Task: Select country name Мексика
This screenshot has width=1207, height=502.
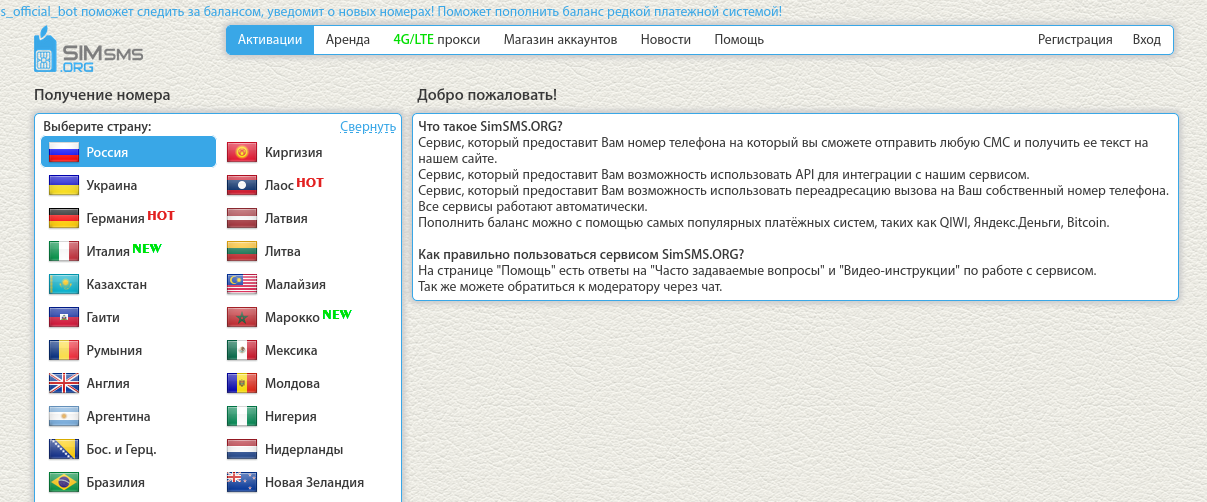Action: point(291,350)
